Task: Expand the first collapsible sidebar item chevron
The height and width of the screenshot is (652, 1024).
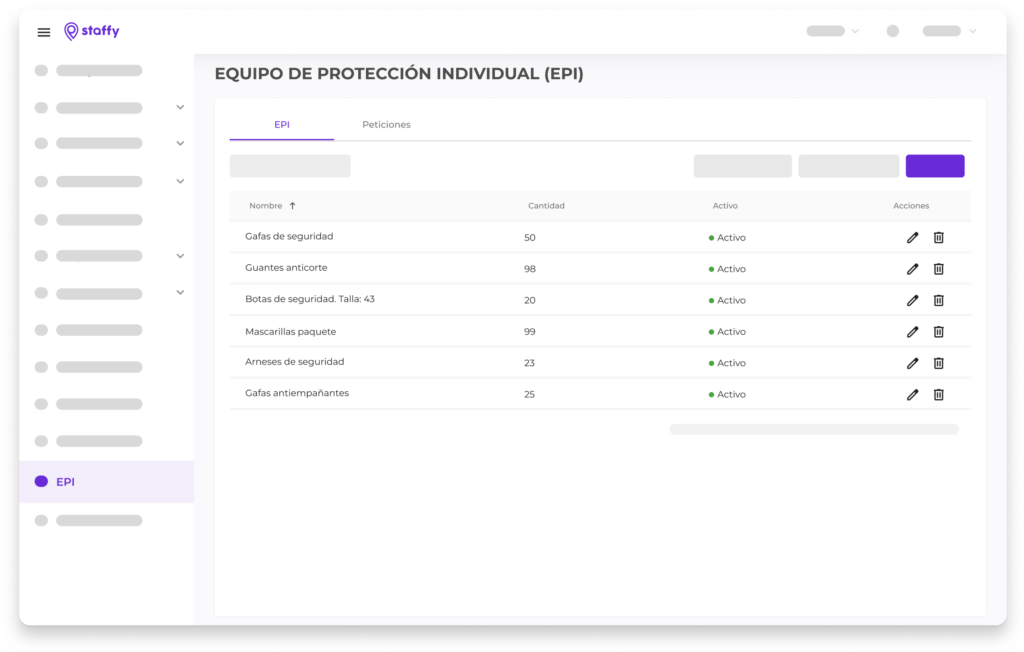Action: (x=180, y=107)
